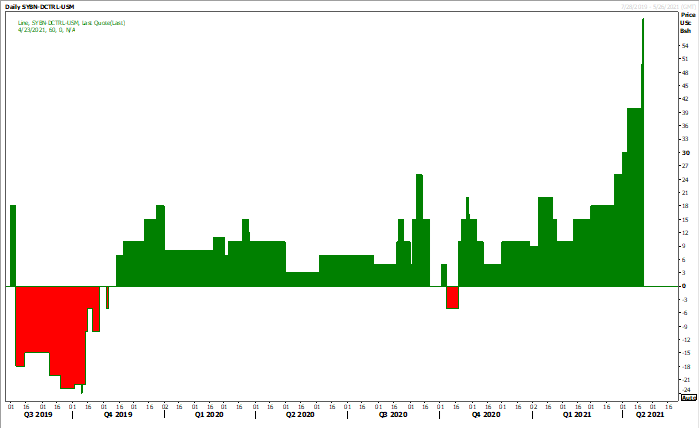This screenshot has width=700, height=430.
Task: Select the Q3 2020 timeline label
Action: tap(392, 414)
